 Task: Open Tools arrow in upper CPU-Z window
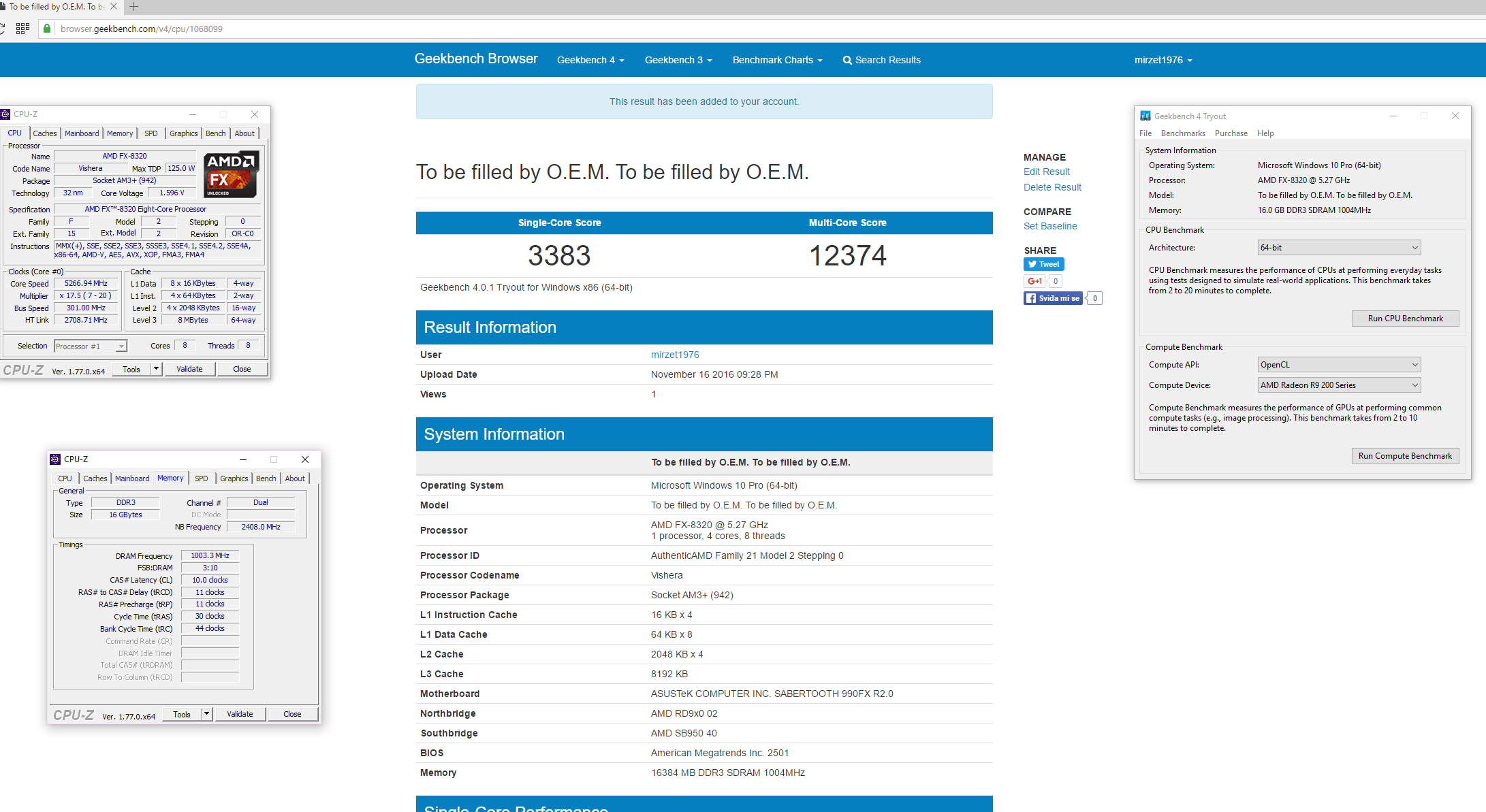tap(156, 369)
